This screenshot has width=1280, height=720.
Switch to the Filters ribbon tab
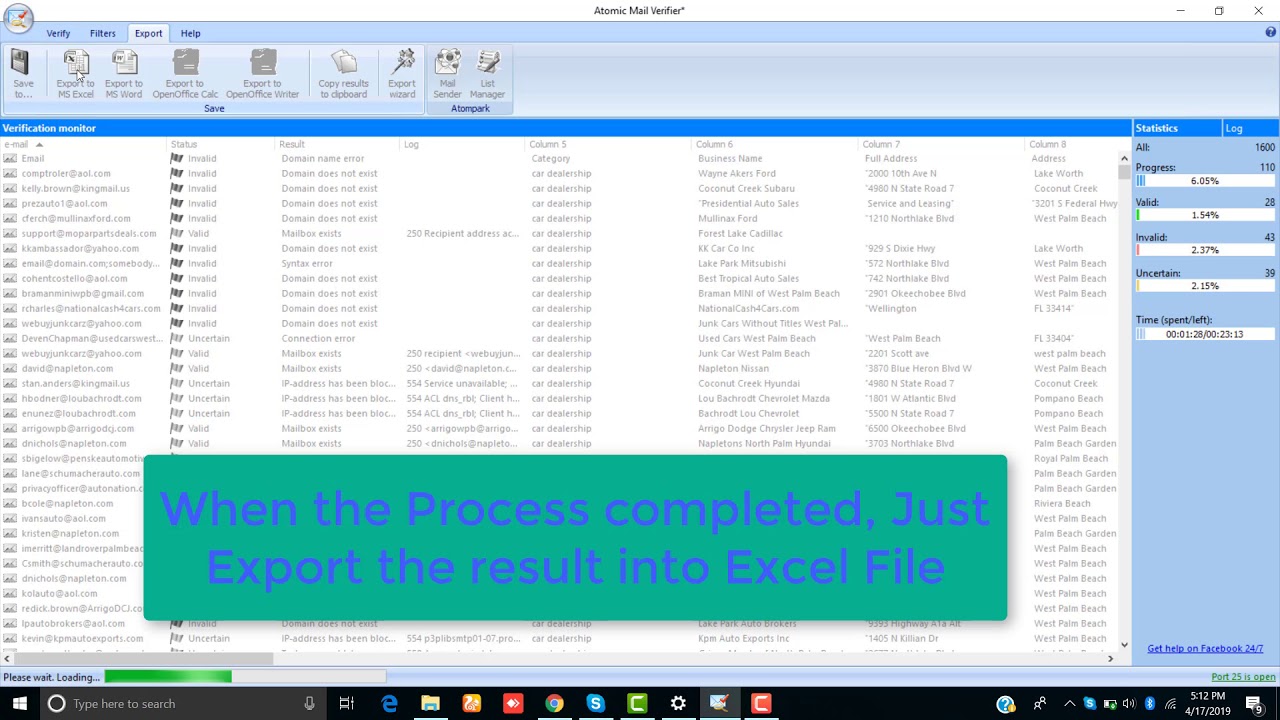pos(102,33)
